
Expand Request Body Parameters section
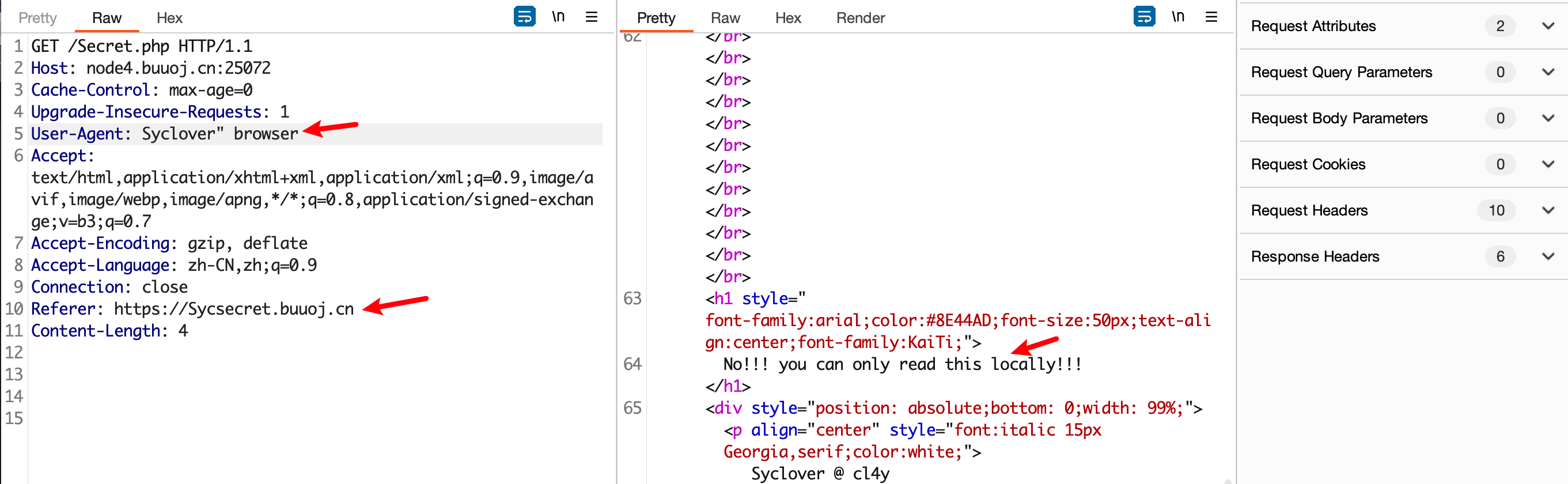click(x=1548, y=118)
